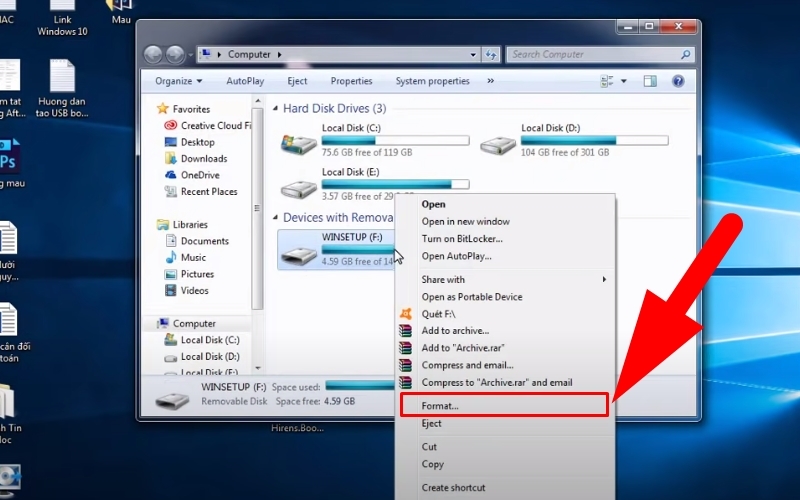Screen dimensions: 800x500
Task: Click the Desktop icon in Favorites
Action: pyautogui.click(x=170, y=142)
